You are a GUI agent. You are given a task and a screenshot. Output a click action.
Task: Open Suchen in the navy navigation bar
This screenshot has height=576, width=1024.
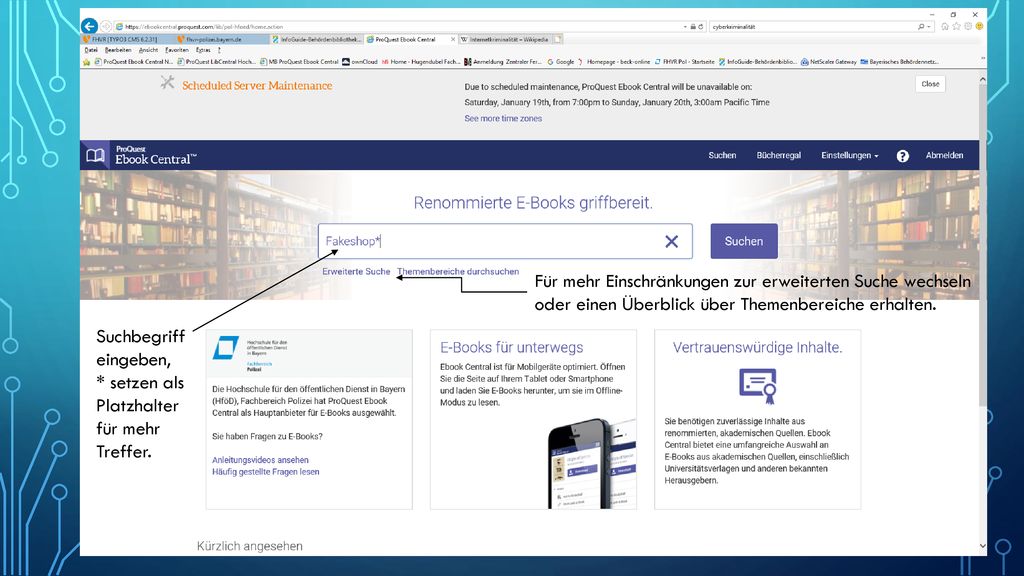[722, 155]
